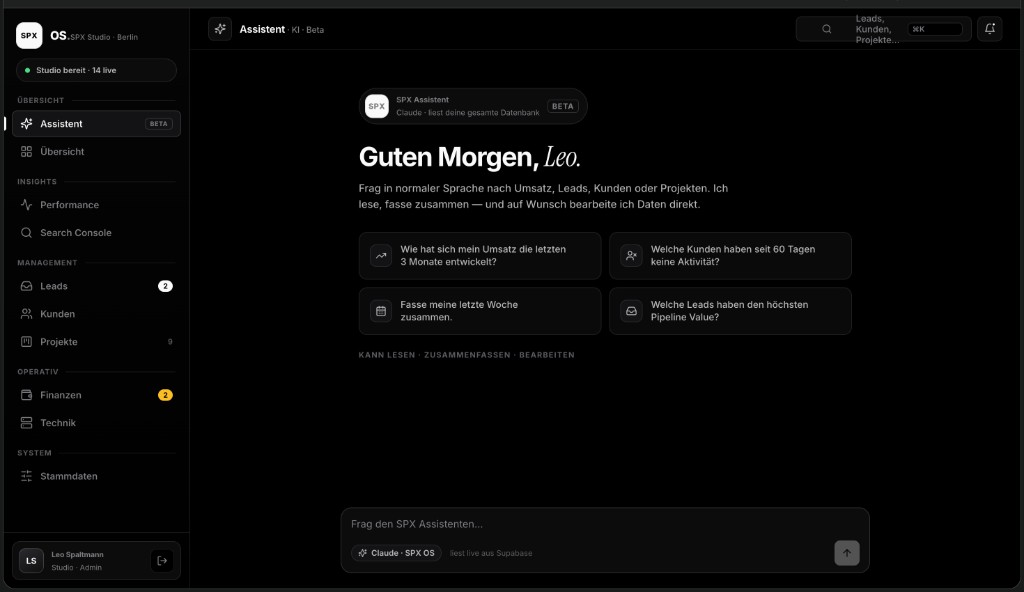Click the Technik server icon

pos(26,423)
